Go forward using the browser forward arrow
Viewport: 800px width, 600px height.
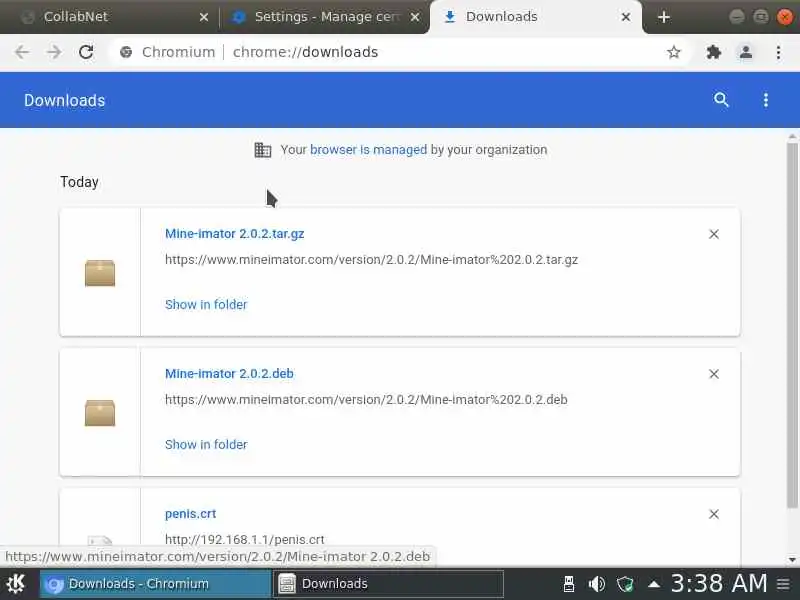[x=54, y=52]
